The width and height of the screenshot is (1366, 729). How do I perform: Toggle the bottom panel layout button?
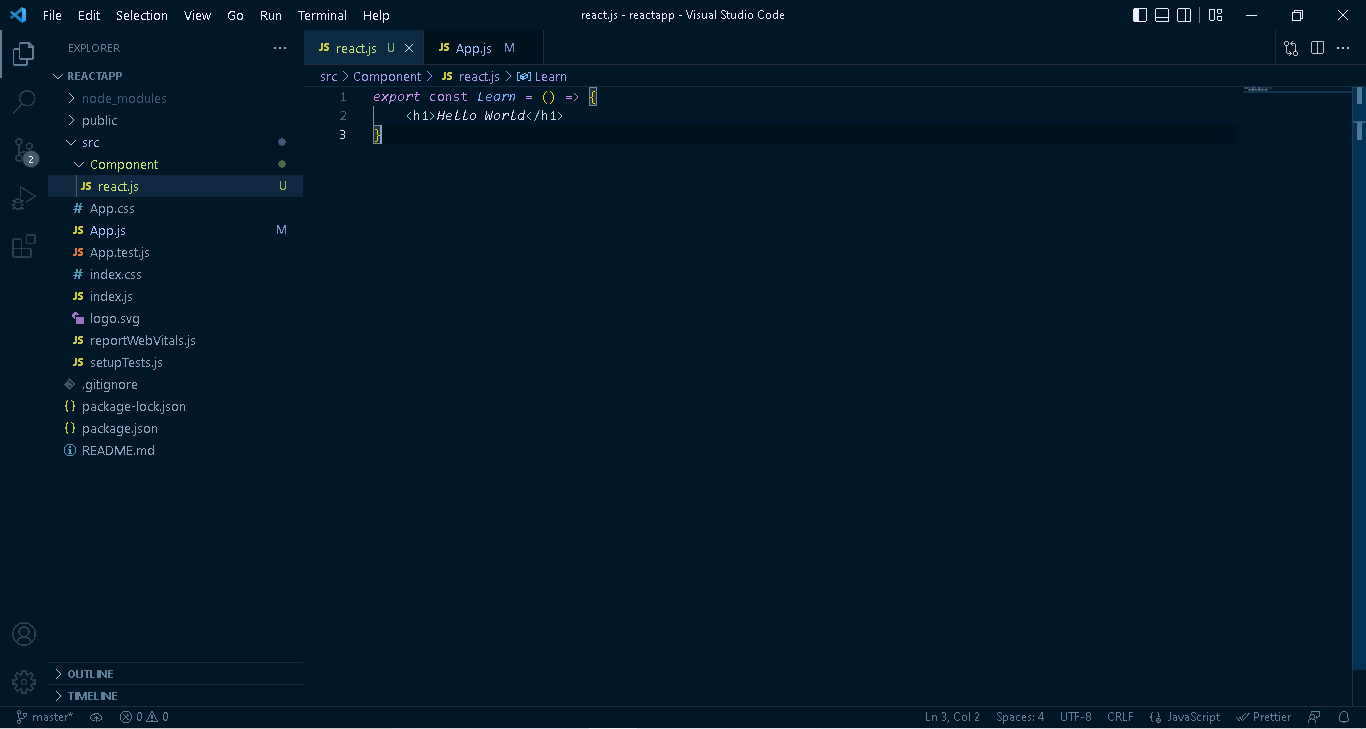[1162, 15]
